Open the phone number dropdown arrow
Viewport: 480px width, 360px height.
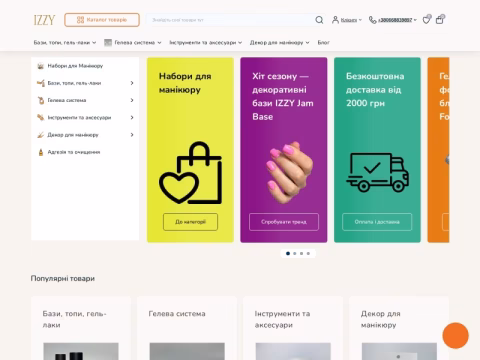pyautogui.click(x=415, y=20)
